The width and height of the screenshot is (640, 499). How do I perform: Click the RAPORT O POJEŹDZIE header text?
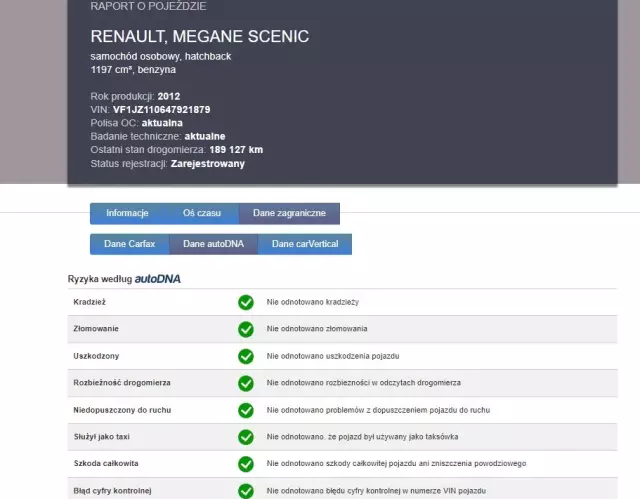click(149, 6)
